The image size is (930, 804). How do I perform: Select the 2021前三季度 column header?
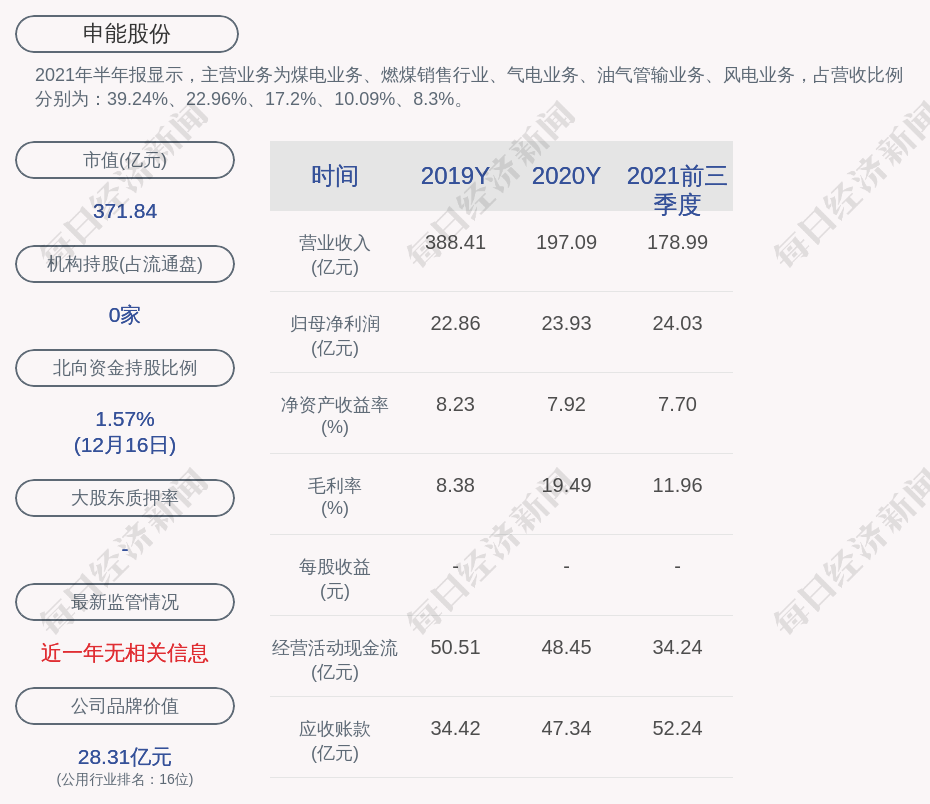pos(677,189)
